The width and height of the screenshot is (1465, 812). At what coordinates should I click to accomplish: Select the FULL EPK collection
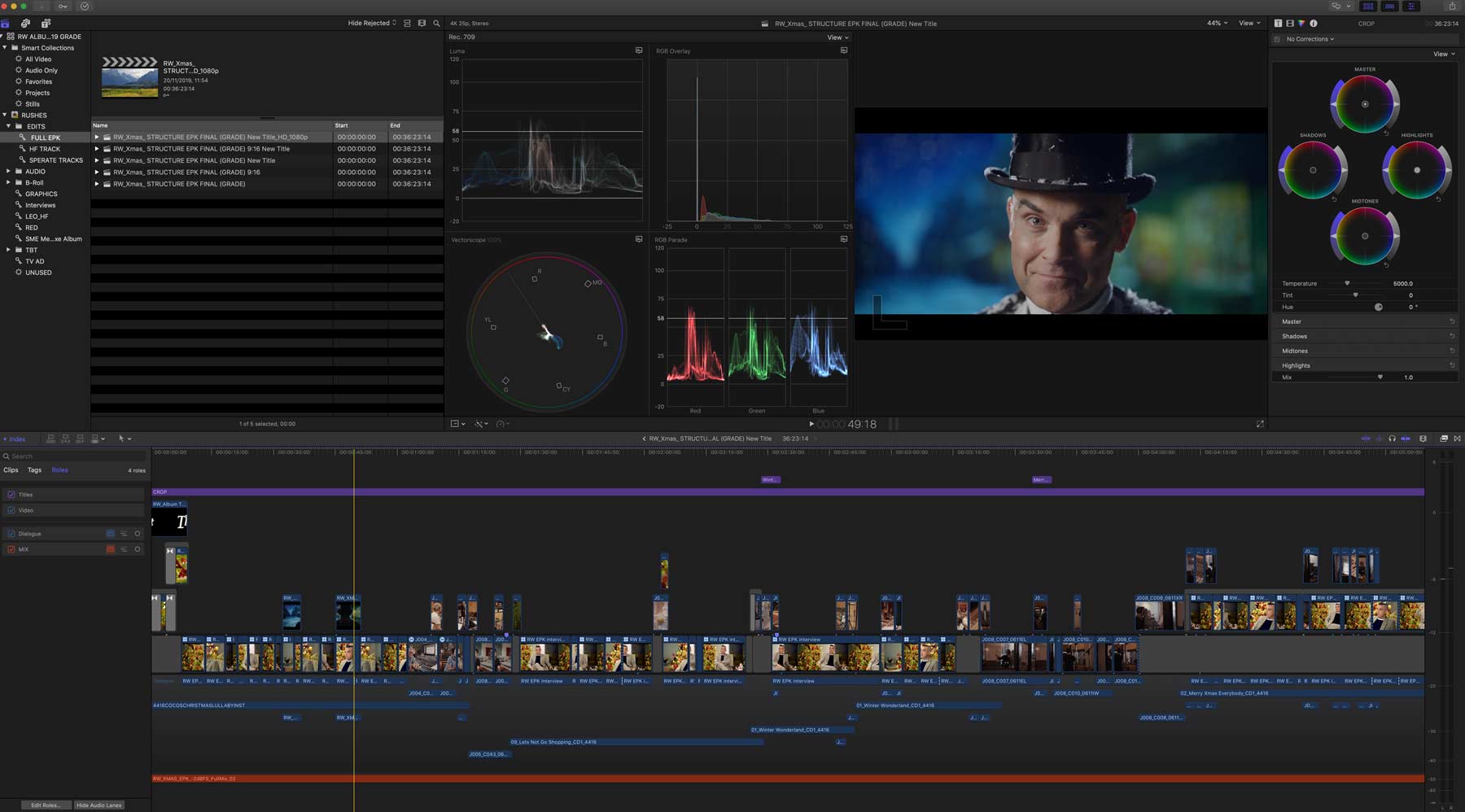[46, 138]
